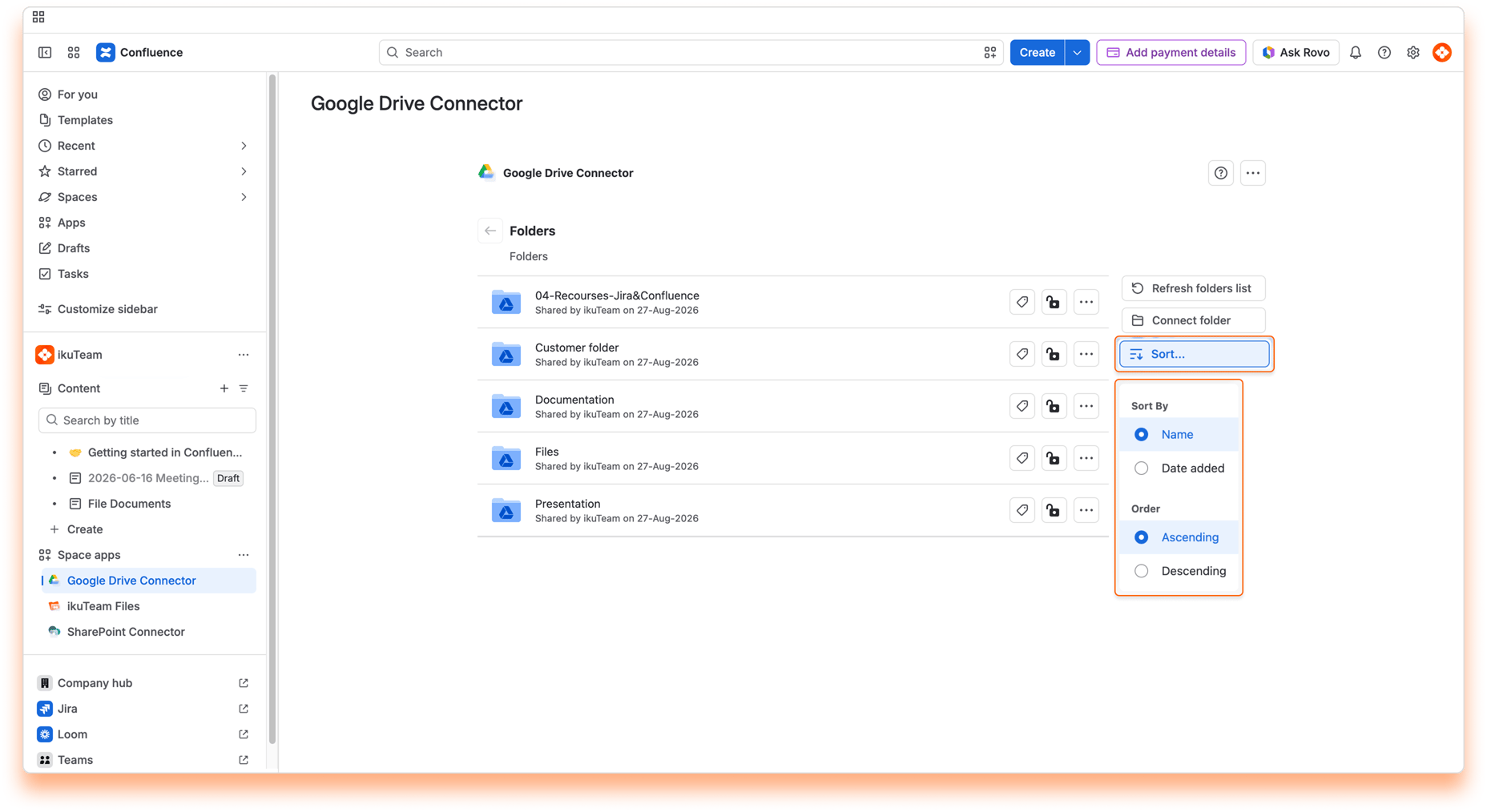Click the main Search field
Image resolution: width=1487 pixels, height=812 pixels.
[x=691, y=52]
